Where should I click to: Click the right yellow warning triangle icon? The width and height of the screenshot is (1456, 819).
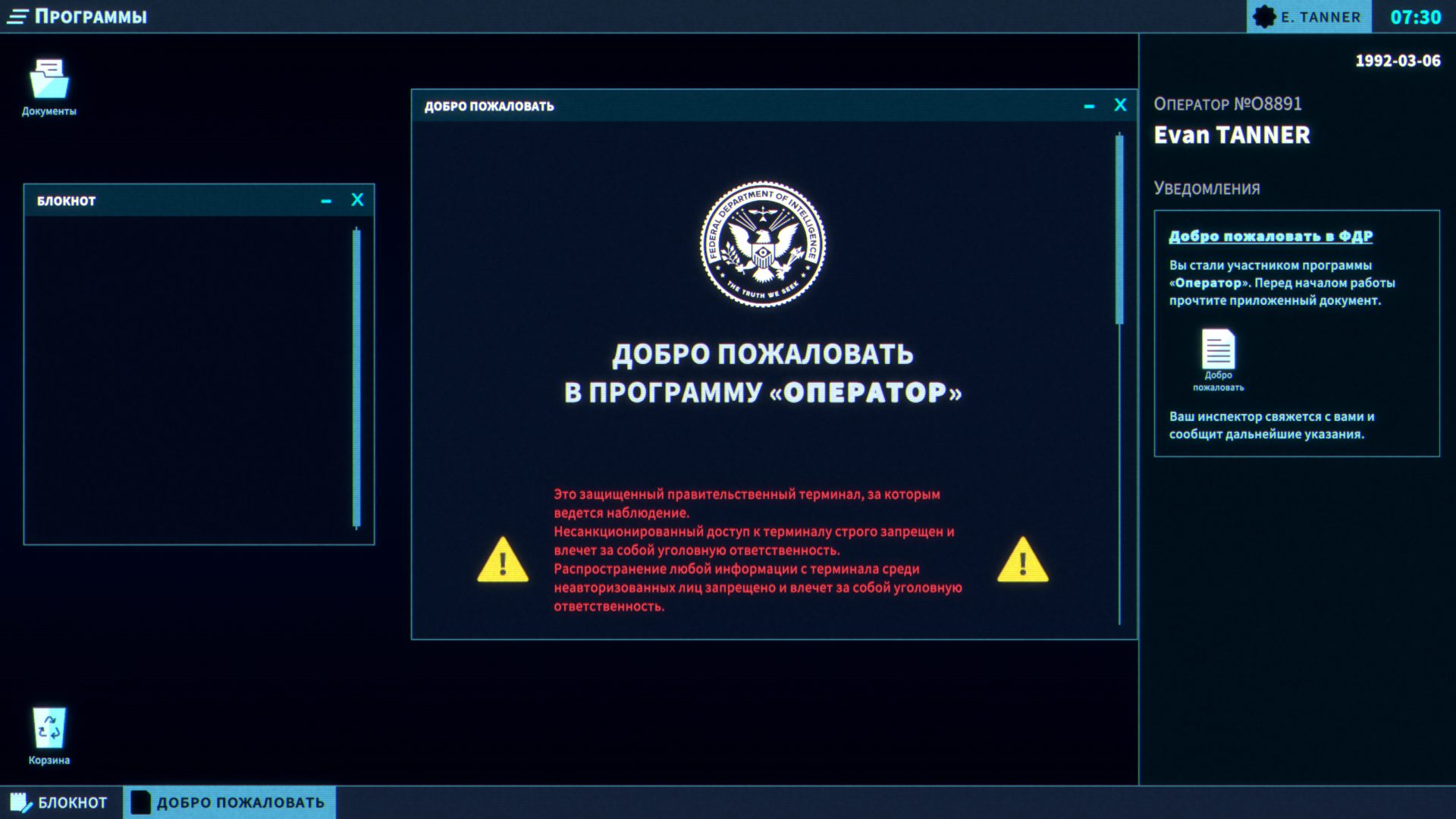(1023, 560)
